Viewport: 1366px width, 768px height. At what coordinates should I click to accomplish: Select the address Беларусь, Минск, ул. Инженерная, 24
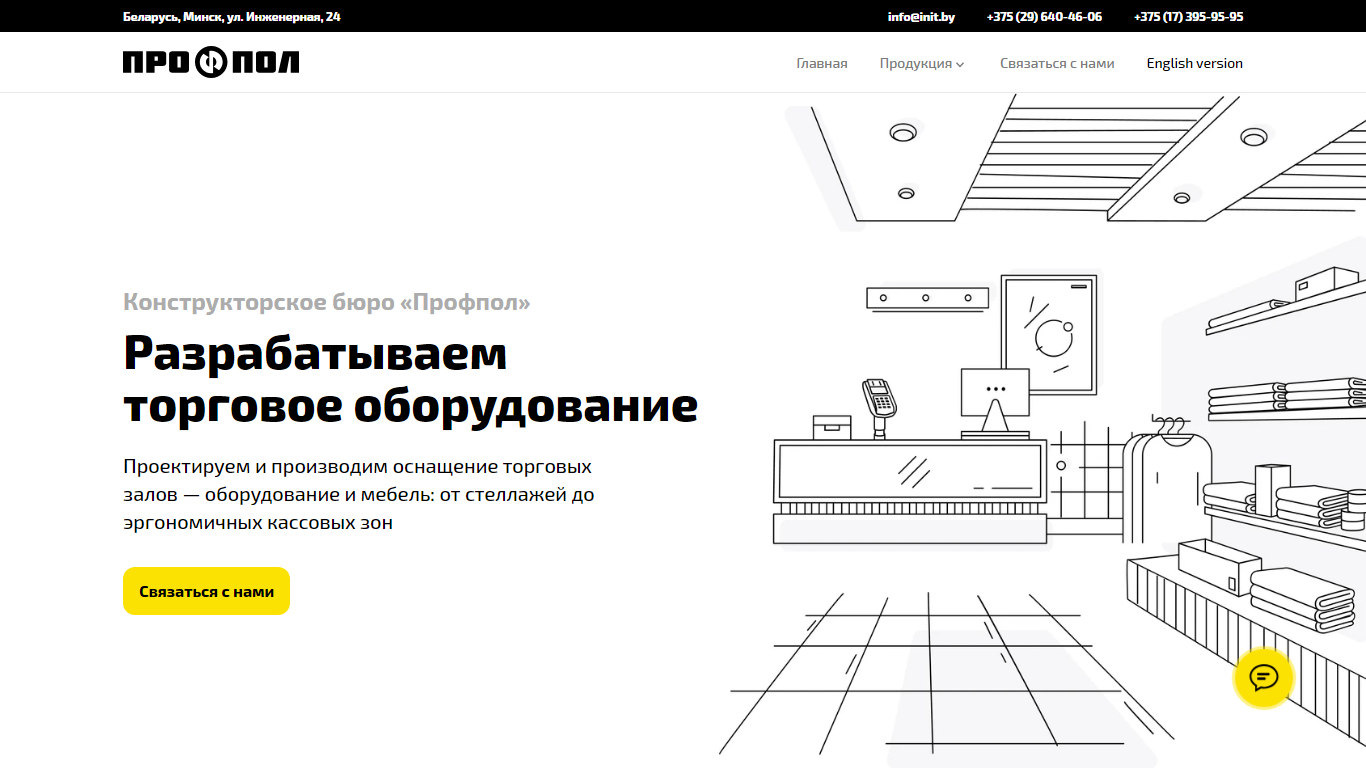(231, 17)
